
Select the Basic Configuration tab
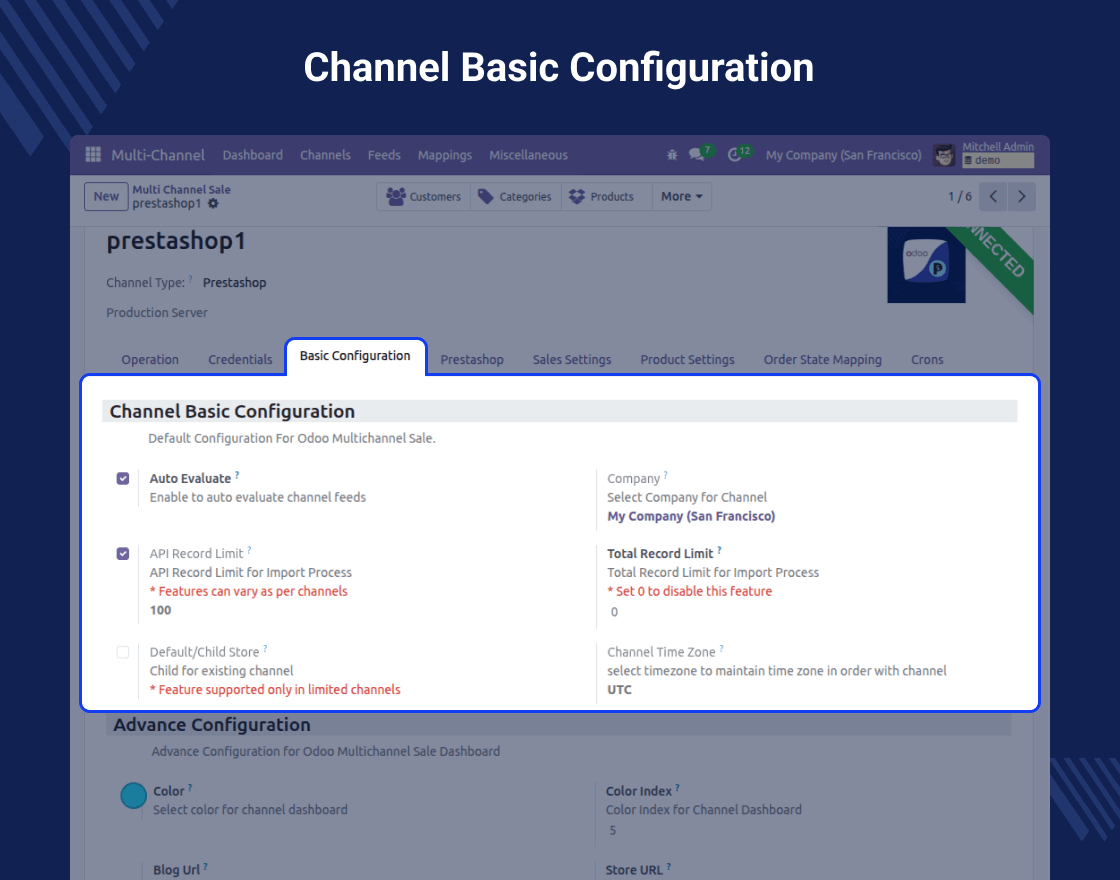tap(355, 356)
